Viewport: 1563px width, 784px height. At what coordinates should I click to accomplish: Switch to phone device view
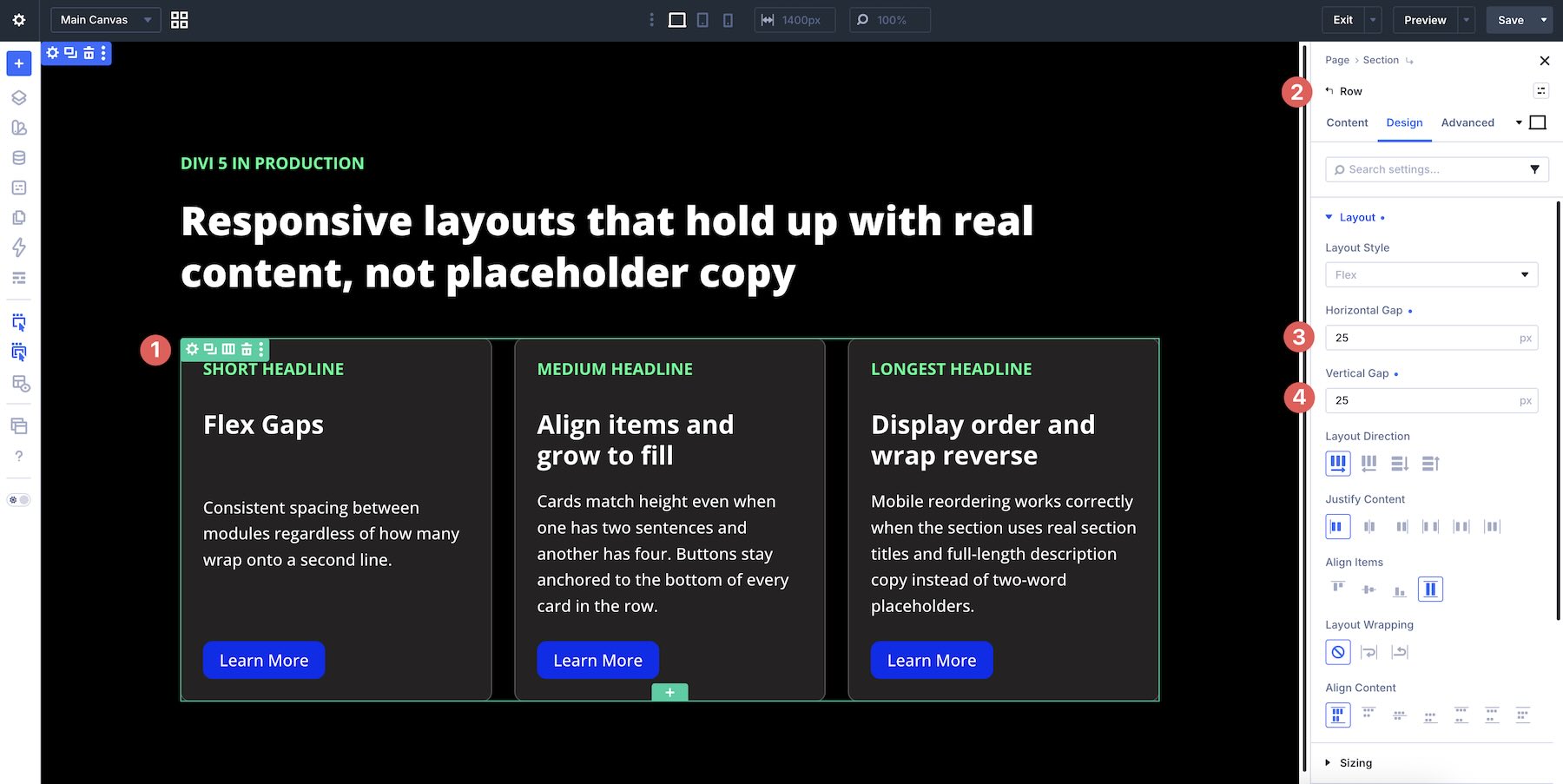click(x=728, y=20)
